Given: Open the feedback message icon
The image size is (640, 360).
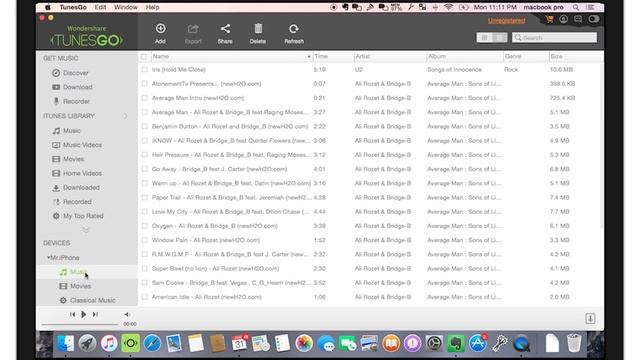Looking at the screenshot, I should coord(578,19).
